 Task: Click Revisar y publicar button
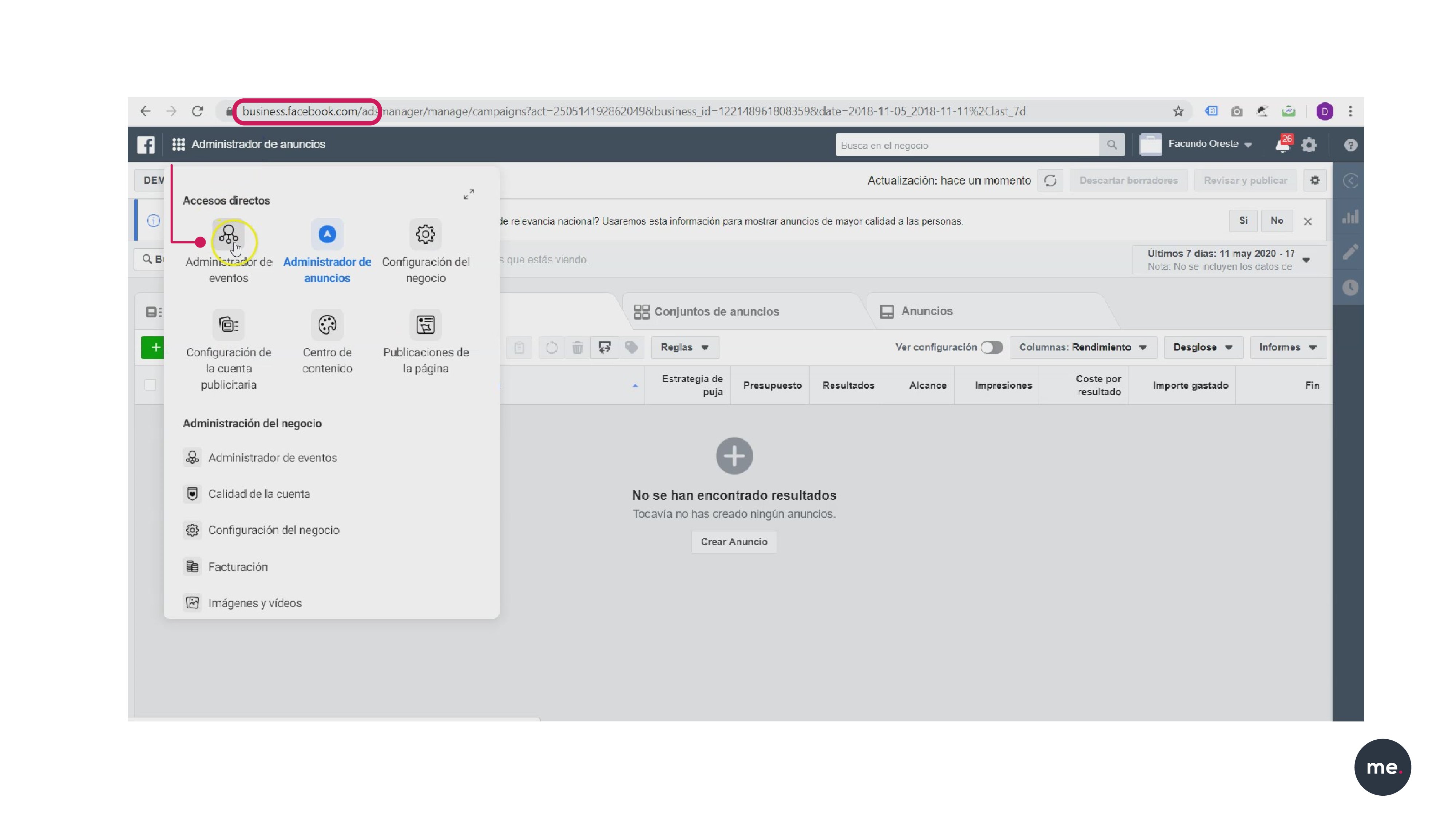[x=1245, y=180]
